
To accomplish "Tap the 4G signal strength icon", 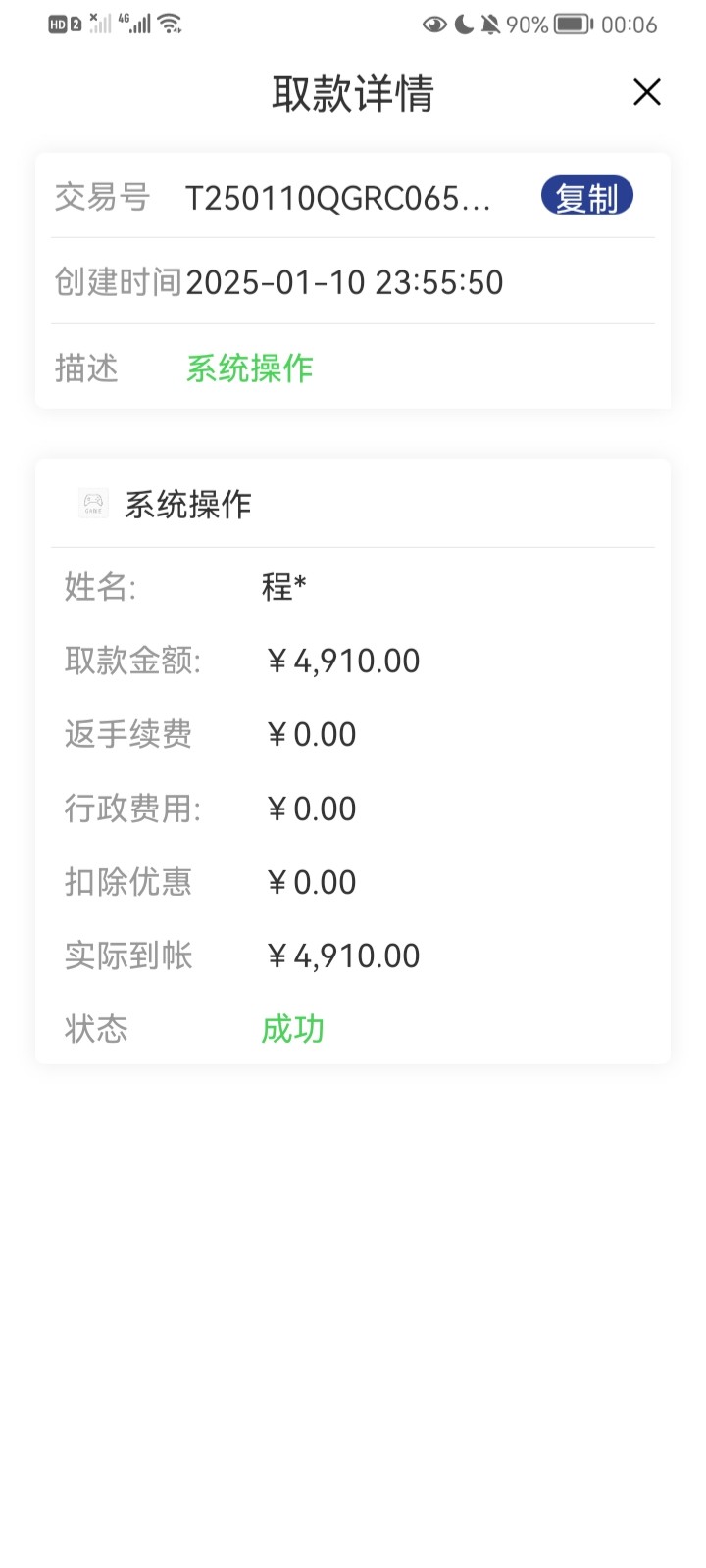I will [x=134, y=24].
